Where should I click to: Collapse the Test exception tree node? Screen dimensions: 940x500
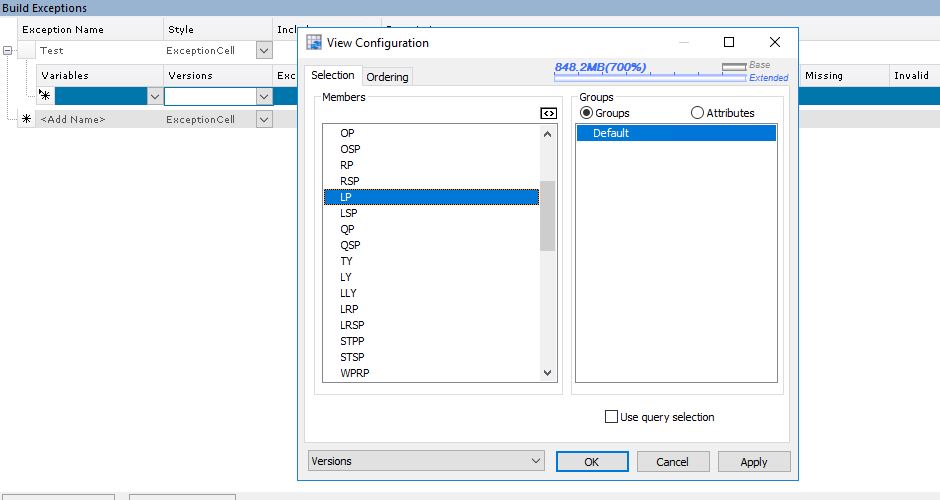point(8,50)
